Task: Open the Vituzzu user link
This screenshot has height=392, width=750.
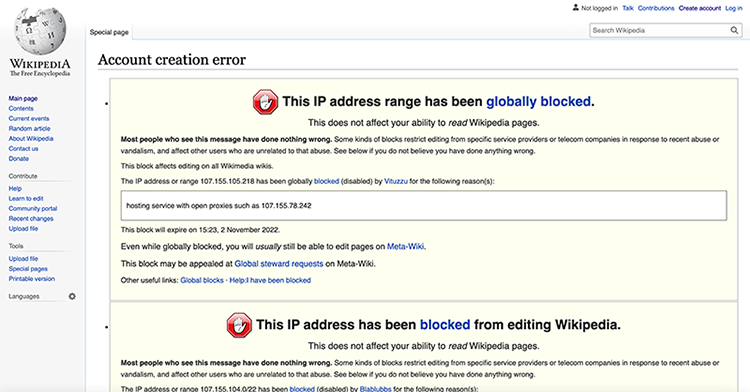Action: [396, 182]
